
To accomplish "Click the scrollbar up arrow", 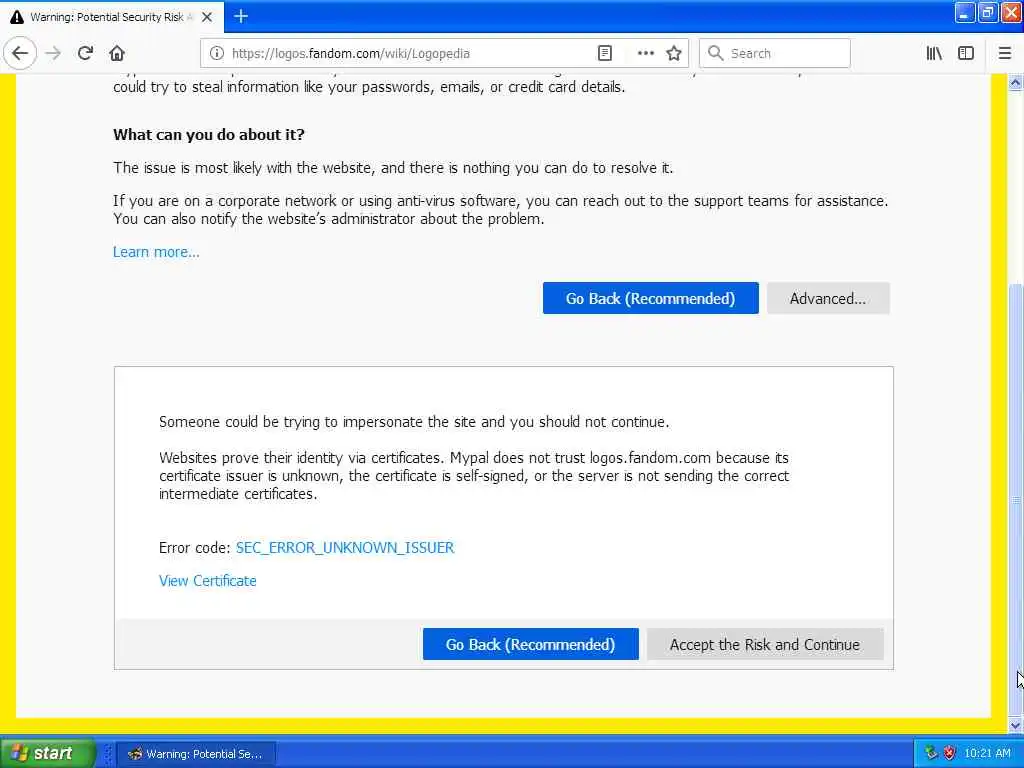I will click(1015, 83).
